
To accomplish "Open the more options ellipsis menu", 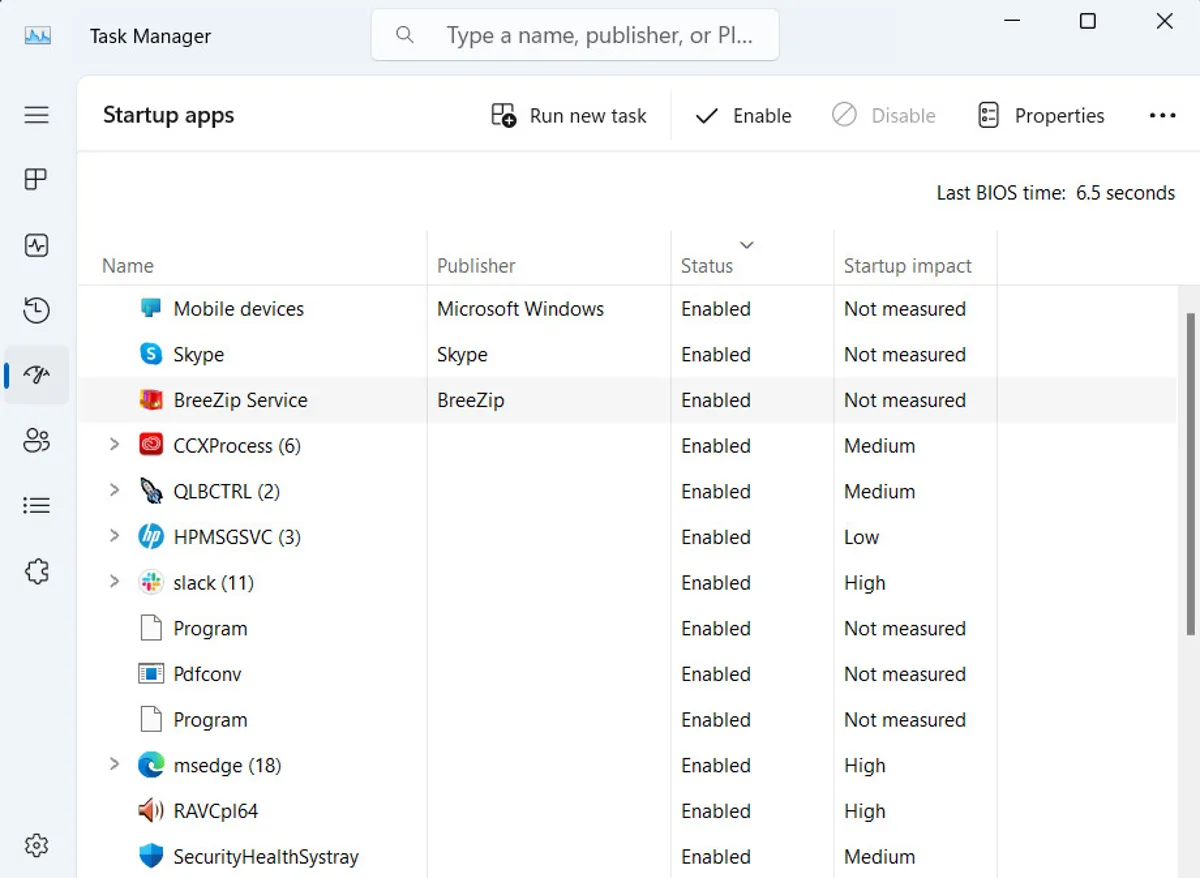I will [x=1162, y=116].
